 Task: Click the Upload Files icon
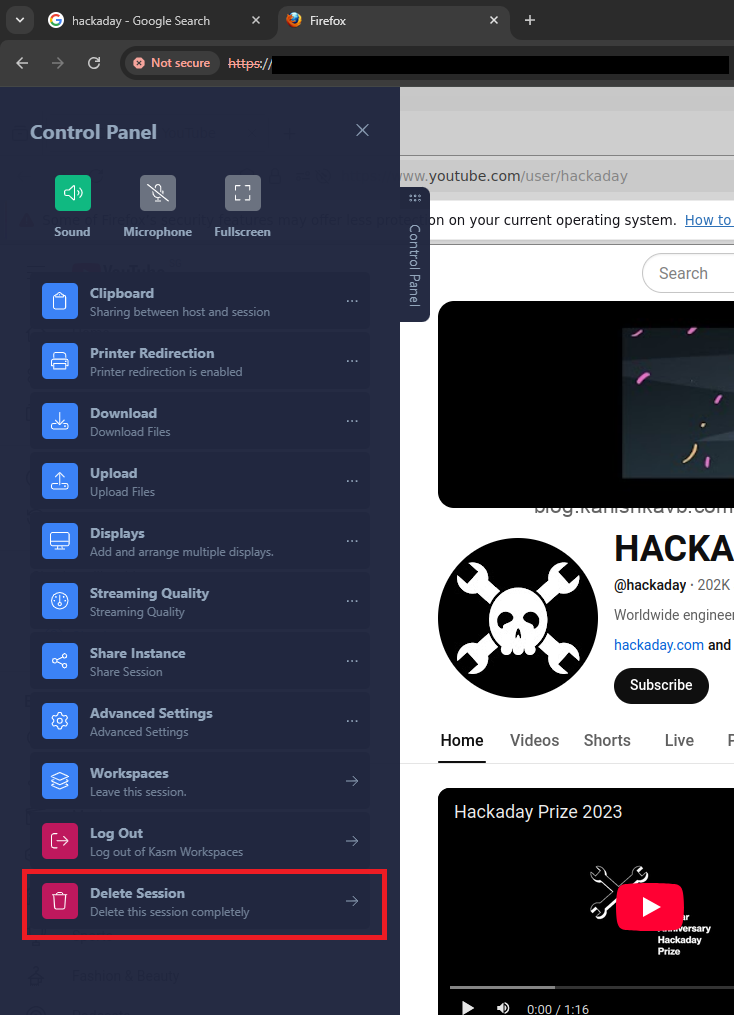coord(60,481)
